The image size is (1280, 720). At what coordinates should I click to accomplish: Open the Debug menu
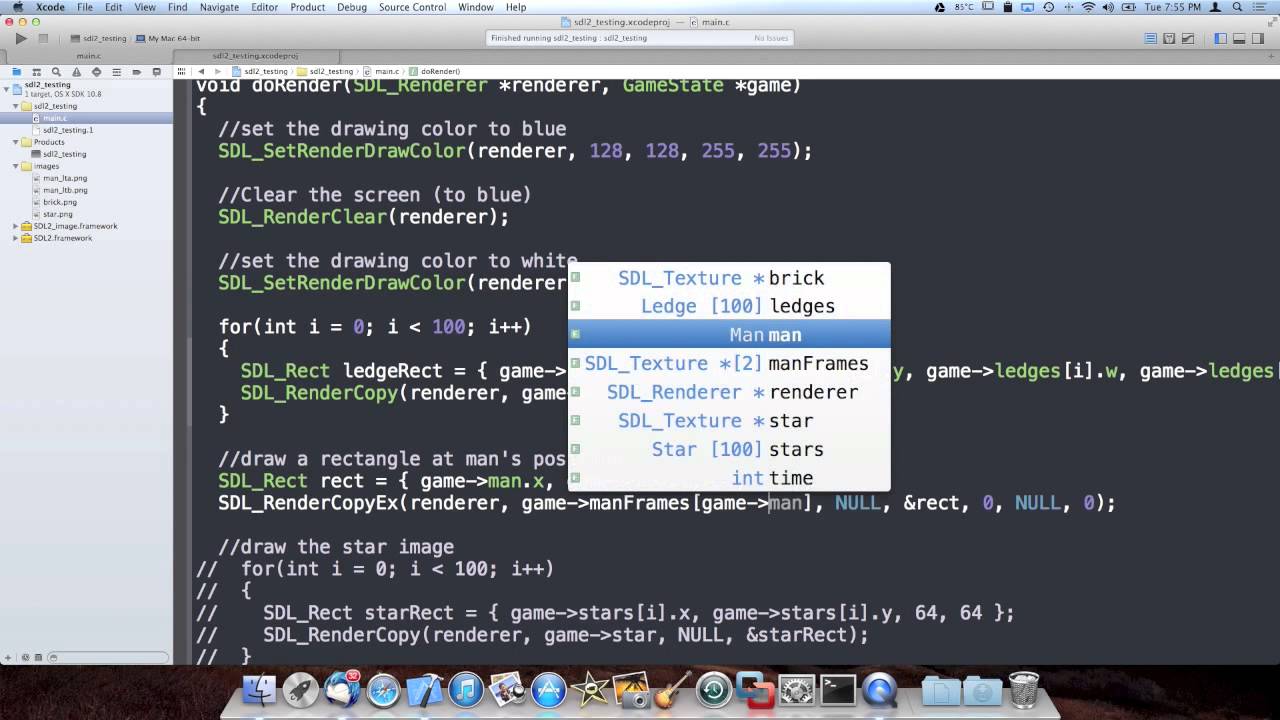click(352, 7)
